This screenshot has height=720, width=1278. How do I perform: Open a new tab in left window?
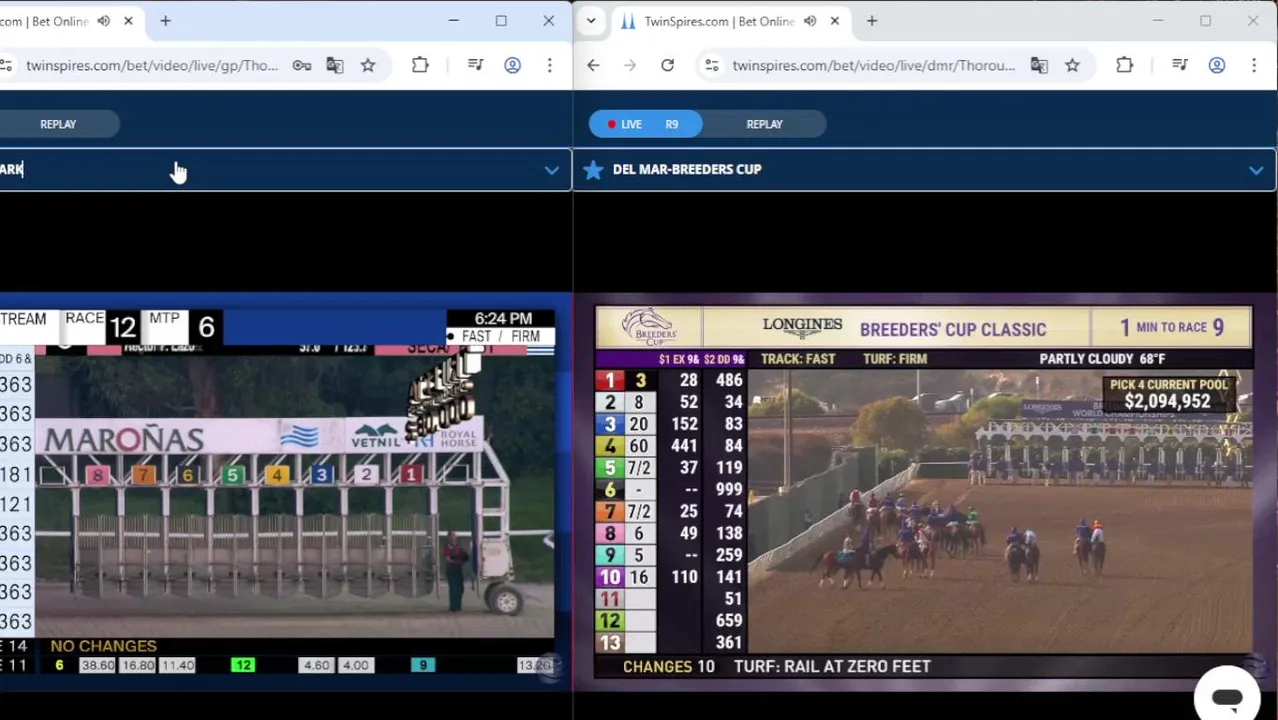[166, 21]
